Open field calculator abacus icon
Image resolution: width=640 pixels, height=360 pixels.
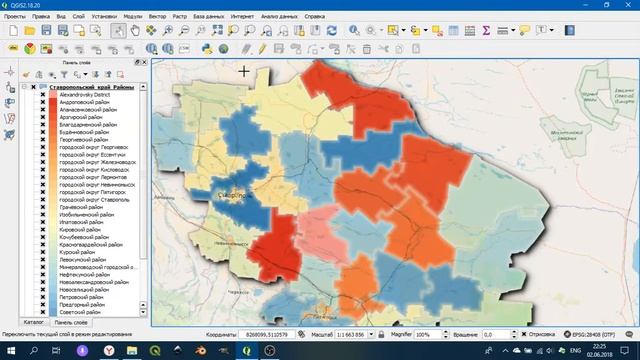tap(470, 31)
